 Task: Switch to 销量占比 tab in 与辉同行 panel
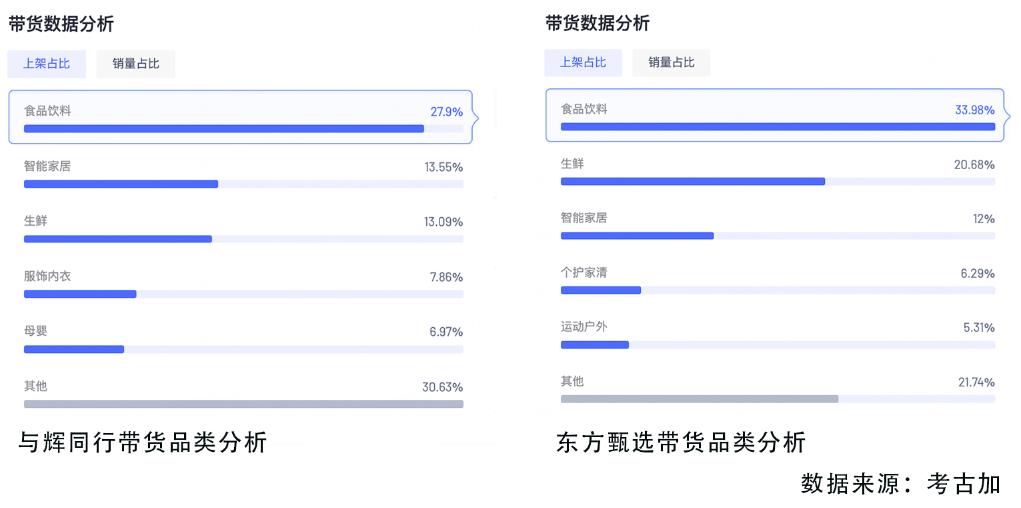pyautogui.click(x=135, y=64)
